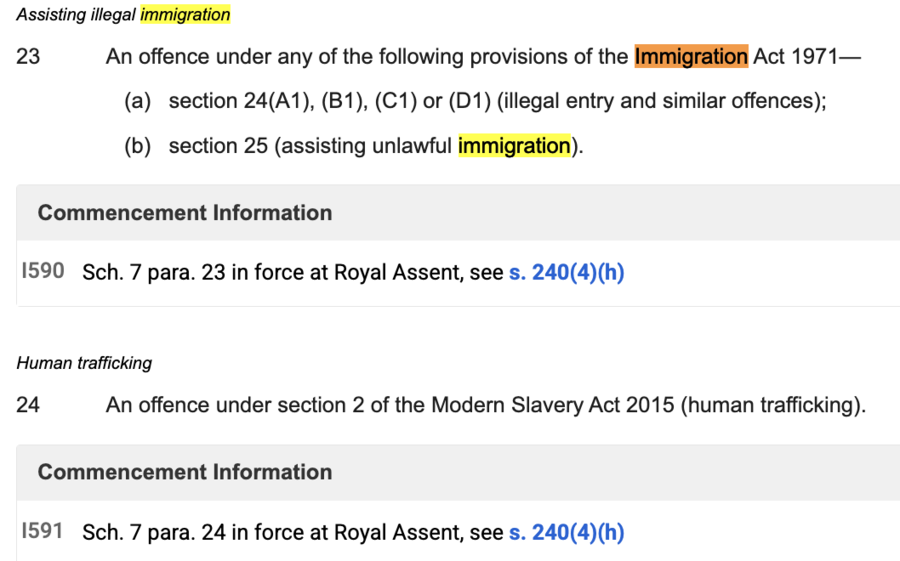900x561 pixels.
Task: Click the first Commencement Information header
Action: (185, 213)
